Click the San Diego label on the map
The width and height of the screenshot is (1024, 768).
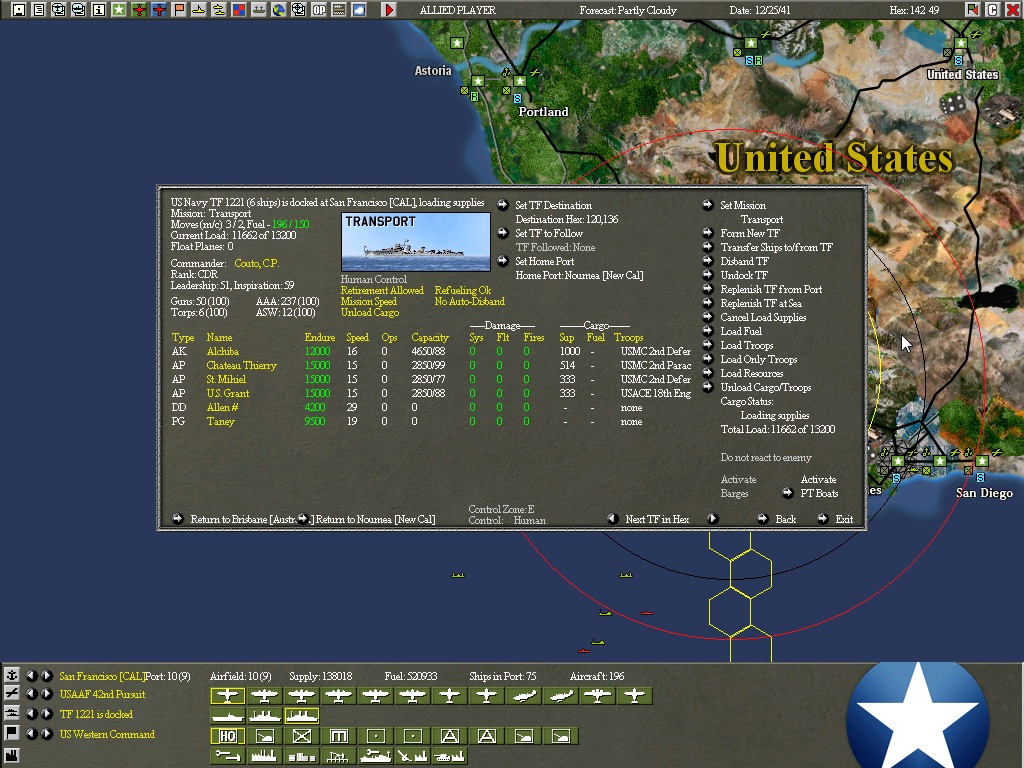point(984,493)
